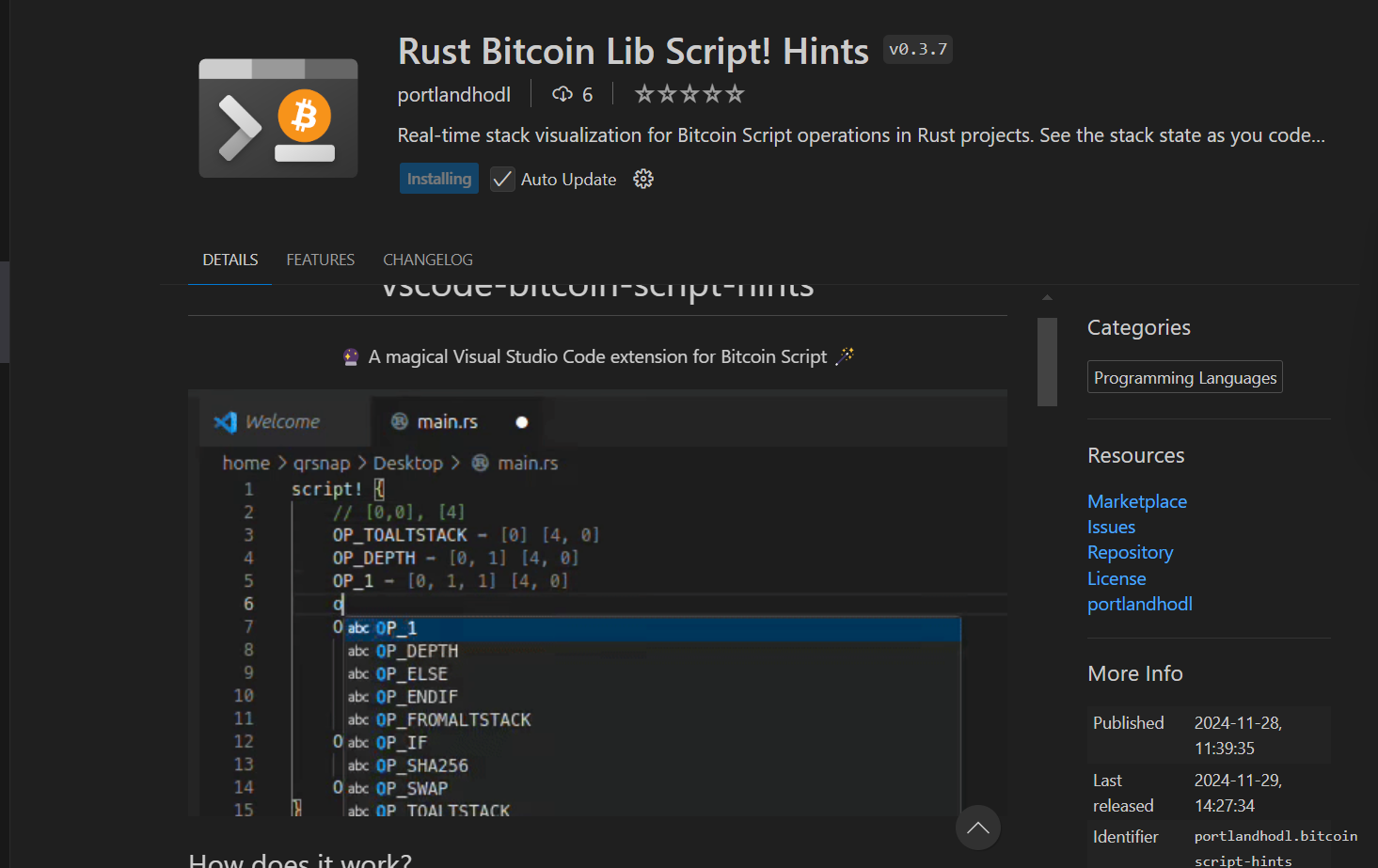Select the Programming Languages category
This screenshot has height=868, width=1378.
coord(1185,377)
